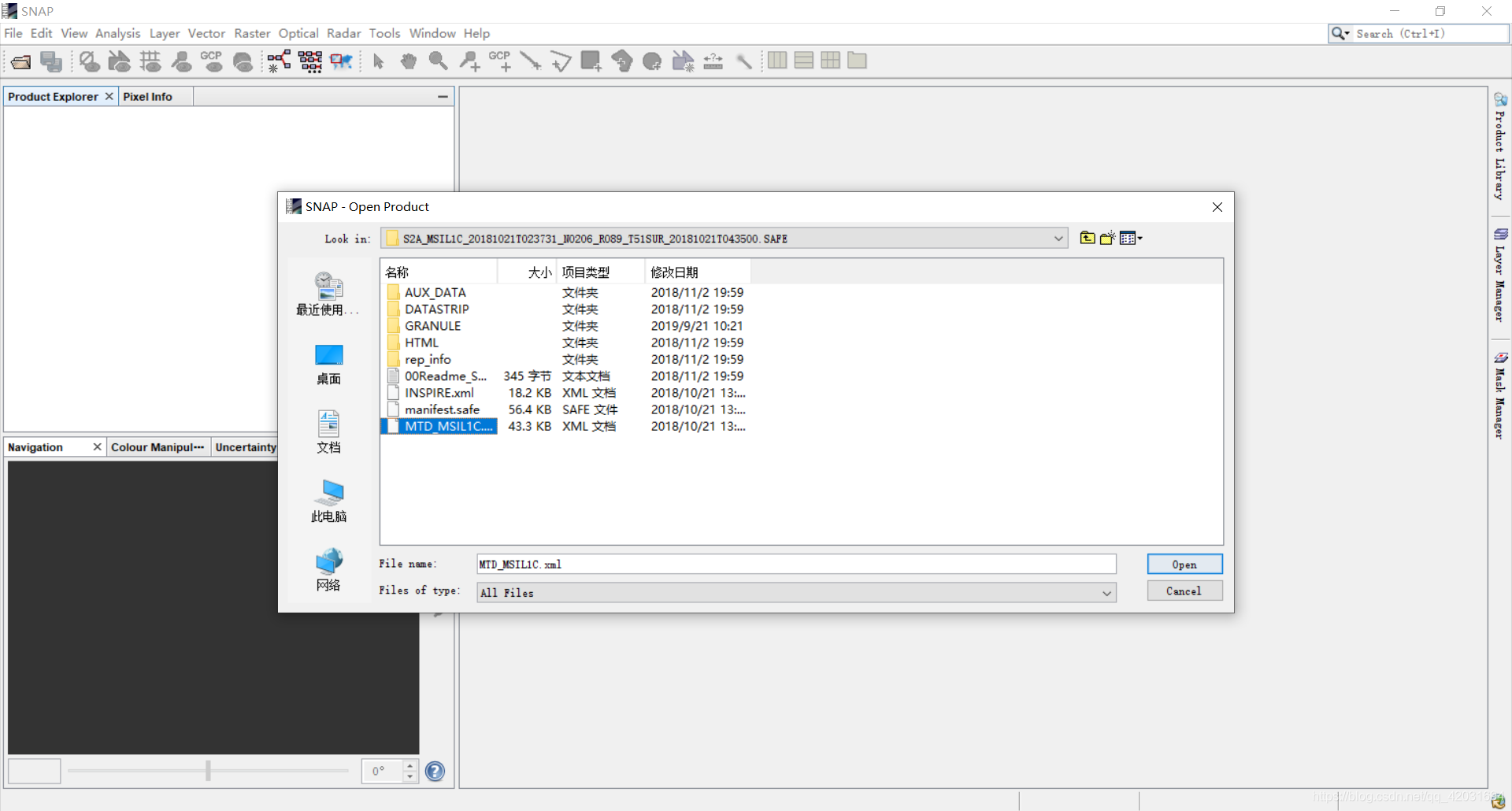Go to 最近使用 recent places
Screen dimensions: 1512x811
point(328,294)
